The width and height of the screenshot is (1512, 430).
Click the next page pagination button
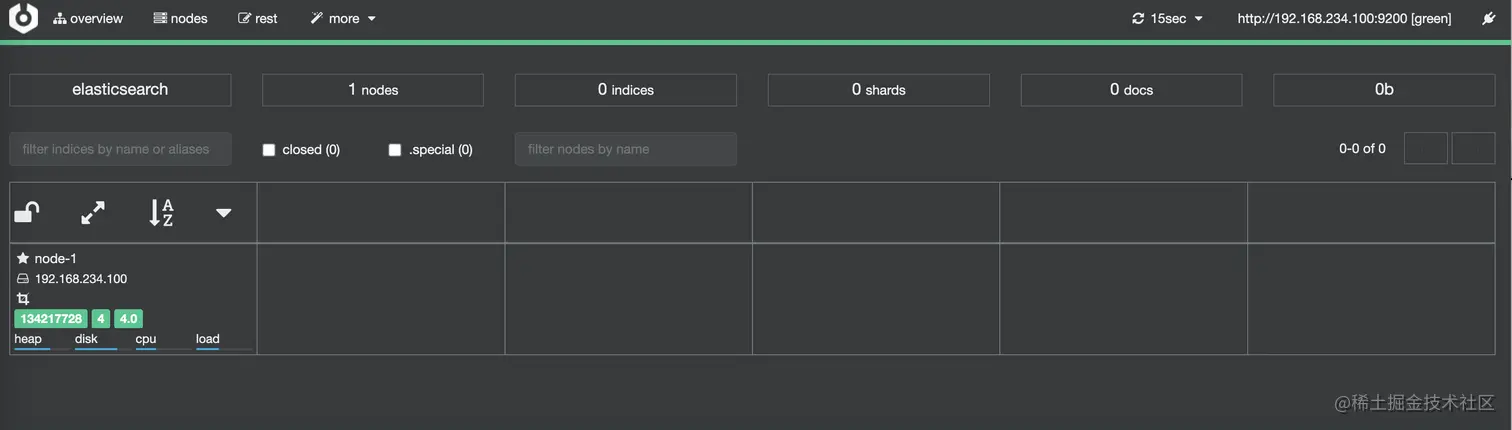(1473, 148)
